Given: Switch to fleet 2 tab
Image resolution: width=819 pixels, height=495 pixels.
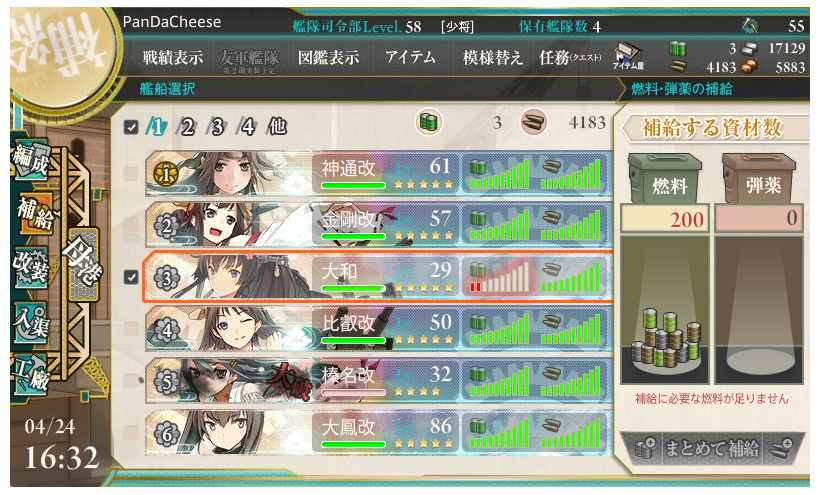Looking at the screenshot, I should pos(186,126).
